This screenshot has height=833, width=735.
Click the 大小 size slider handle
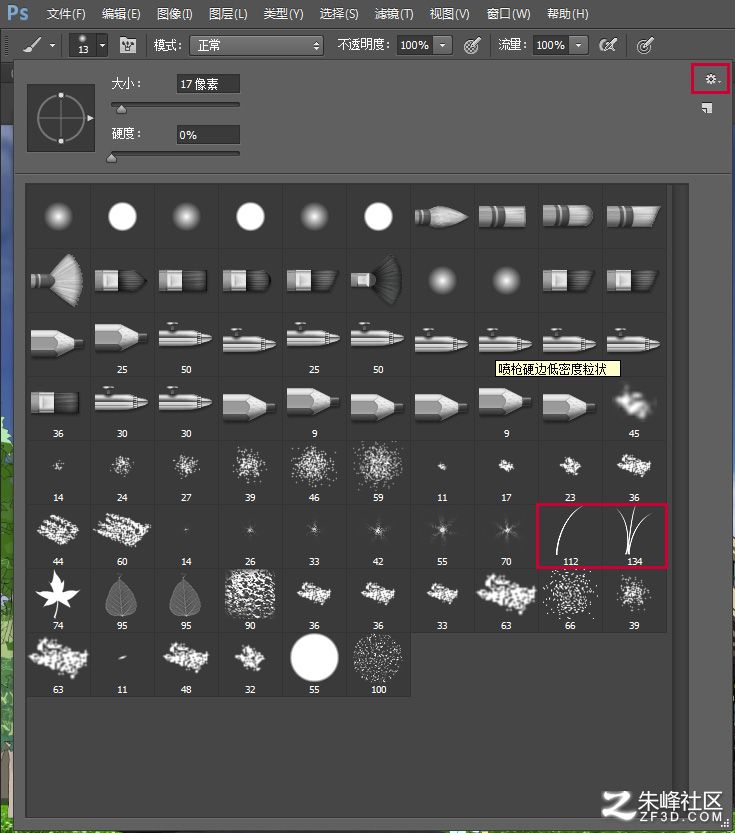click(x=122, y=109)
